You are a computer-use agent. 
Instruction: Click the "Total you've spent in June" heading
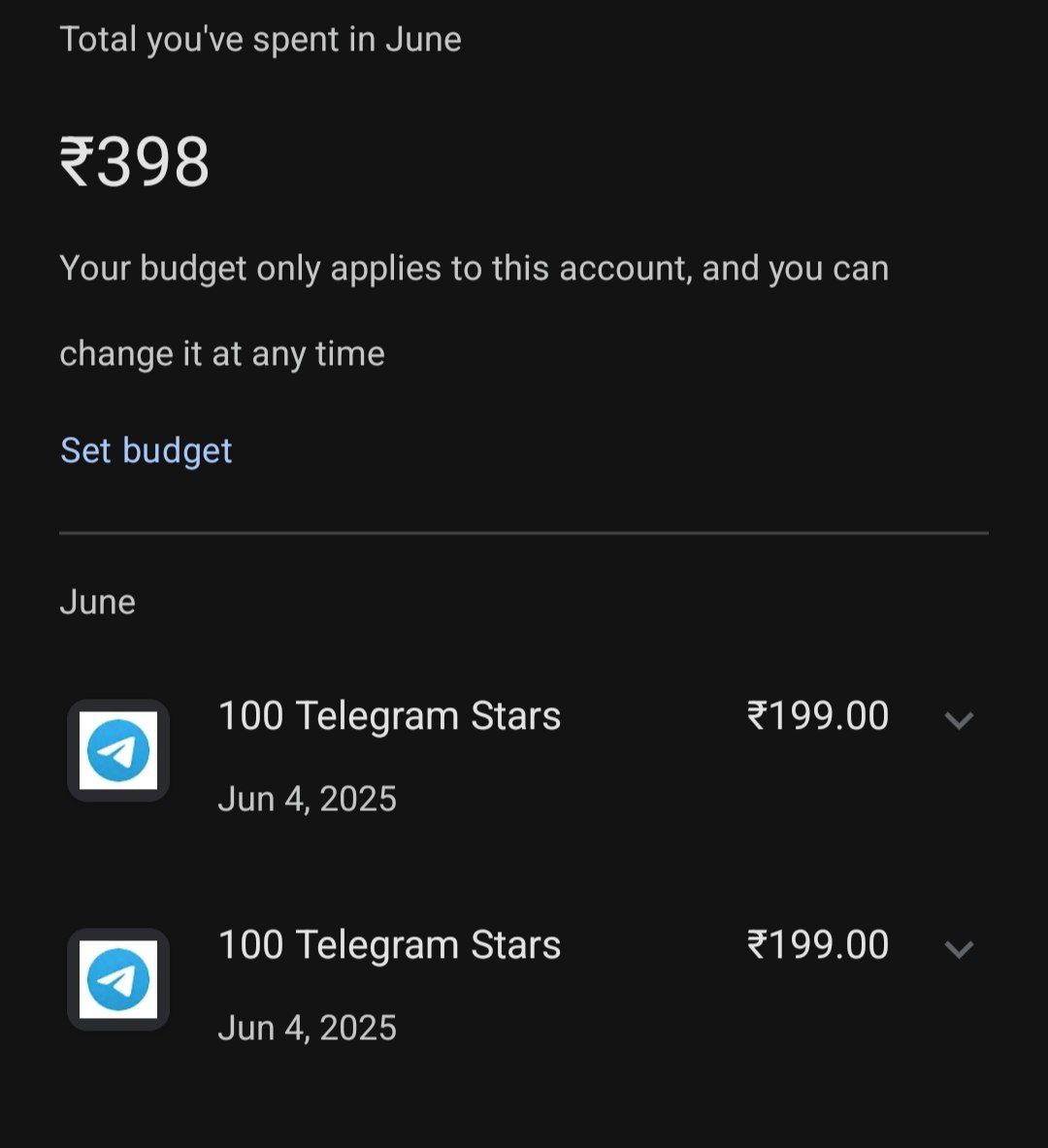click(x=260, y=40)
